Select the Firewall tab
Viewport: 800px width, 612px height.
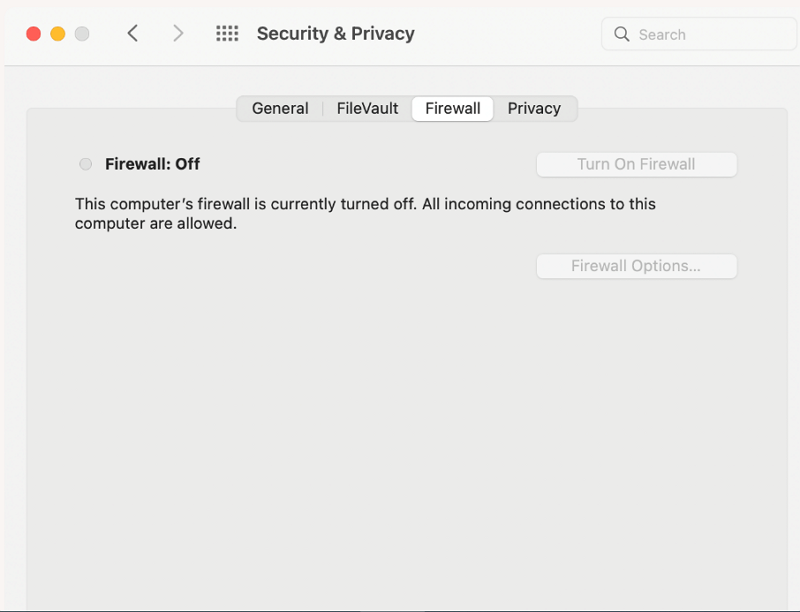click(x=452, y=108)
